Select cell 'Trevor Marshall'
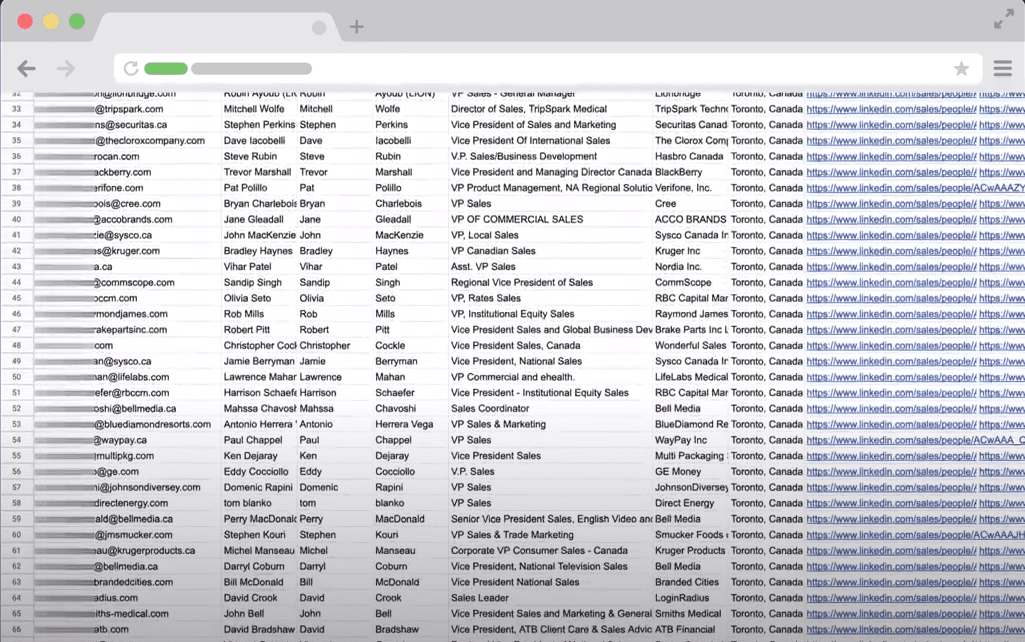Screen dimensions: 1025x642 (x=259, y=172)
